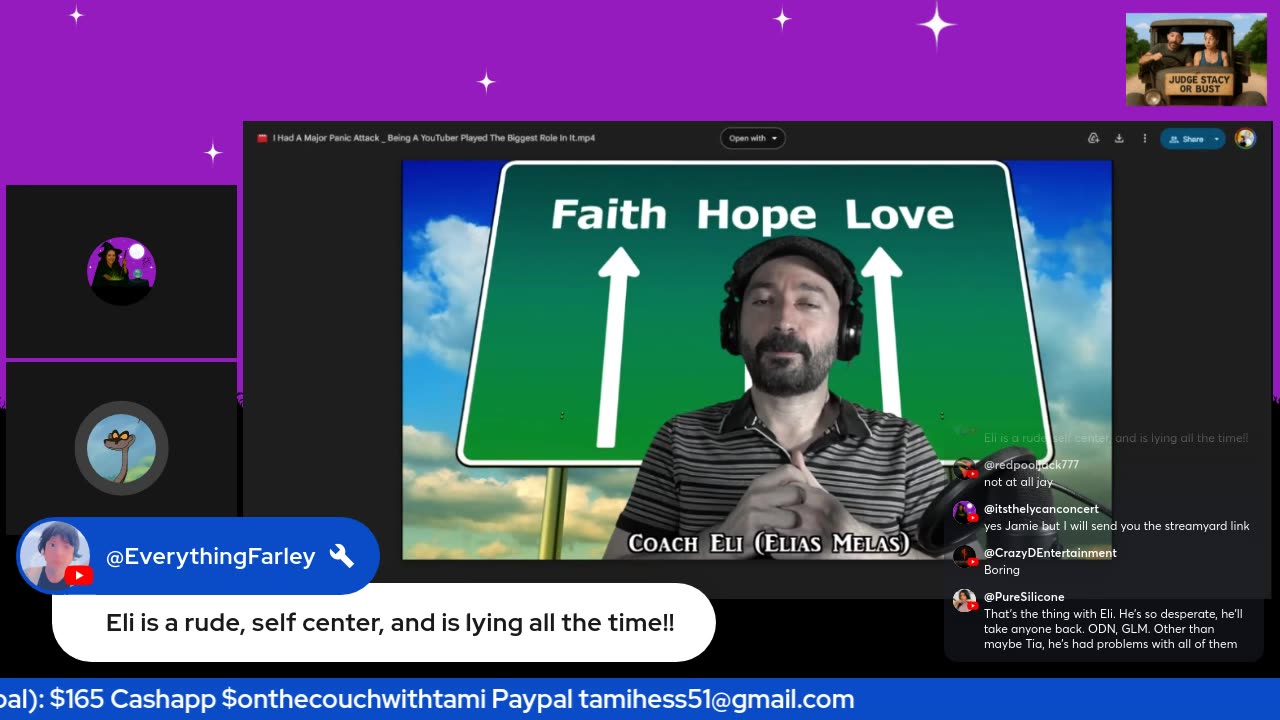Click the Coach Eli video player area
The height and width of the screenshot is (720, 1280).
click(x=757, y=360)
